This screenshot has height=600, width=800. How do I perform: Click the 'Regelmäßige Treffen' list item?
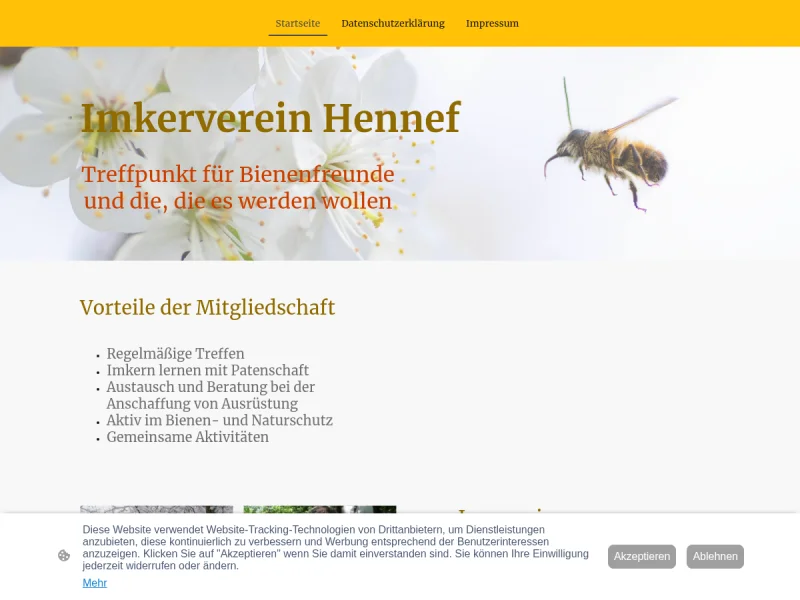tap(175, 354)
